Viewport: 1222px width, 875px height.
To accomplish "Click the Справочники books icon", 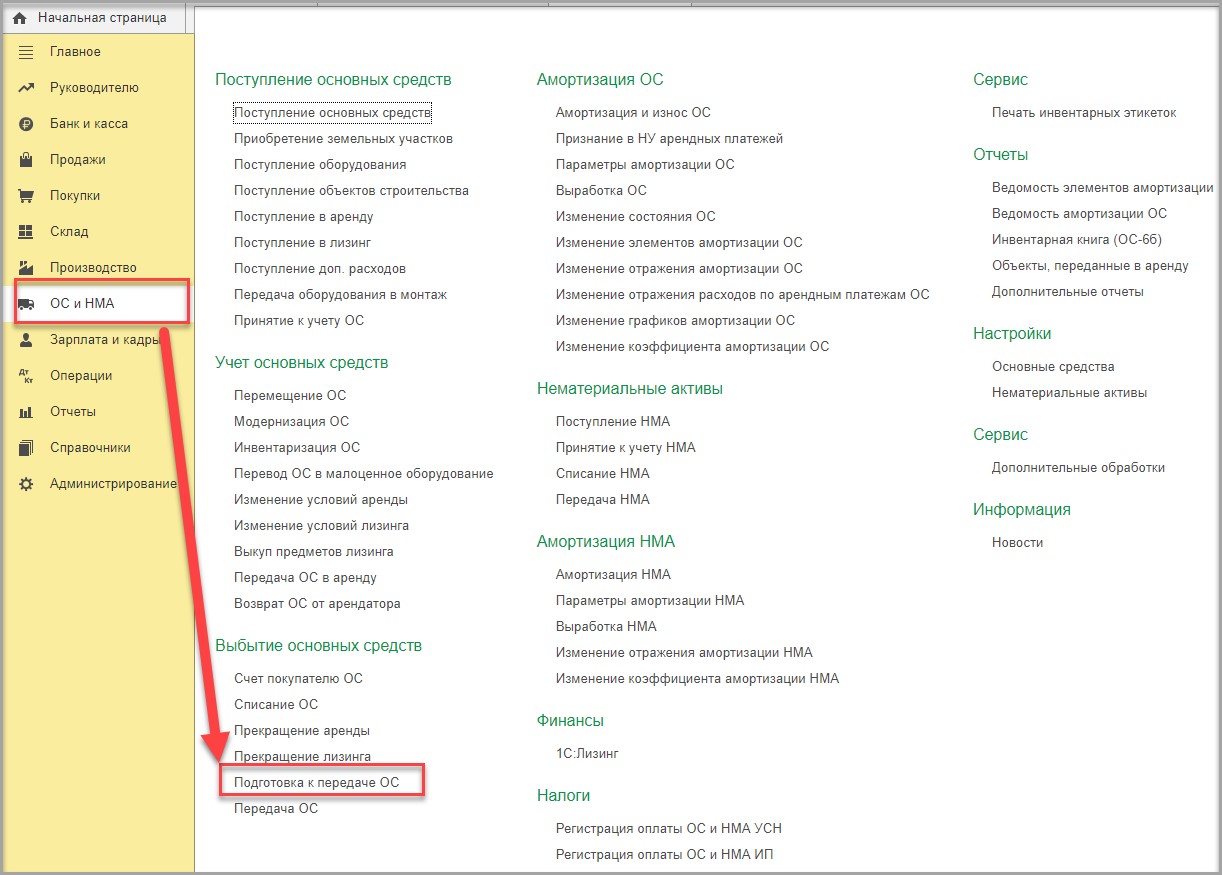I will (x=27, y=448).
